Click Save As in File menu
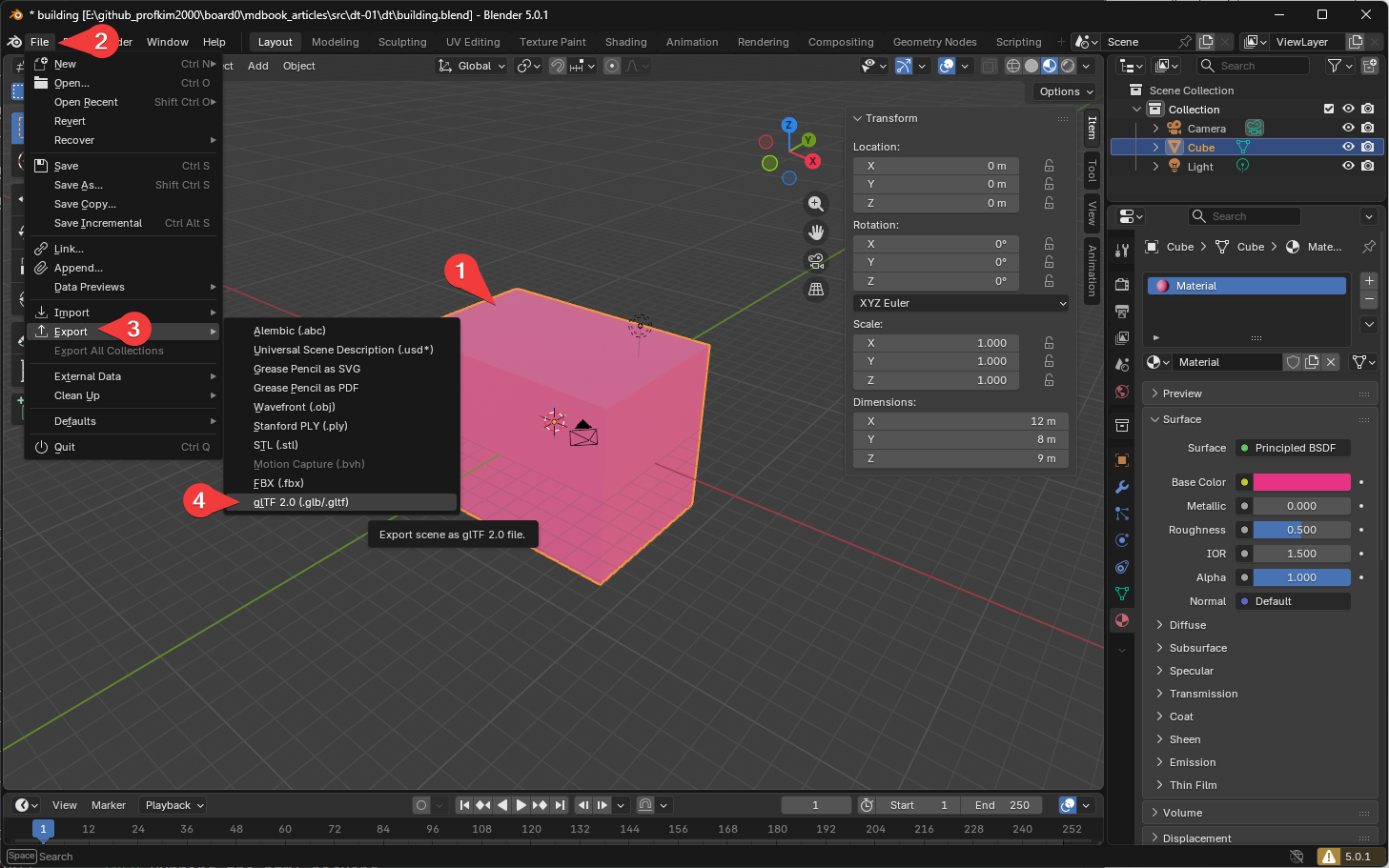Screen dimensions: 1389x868 click(78, 185)
